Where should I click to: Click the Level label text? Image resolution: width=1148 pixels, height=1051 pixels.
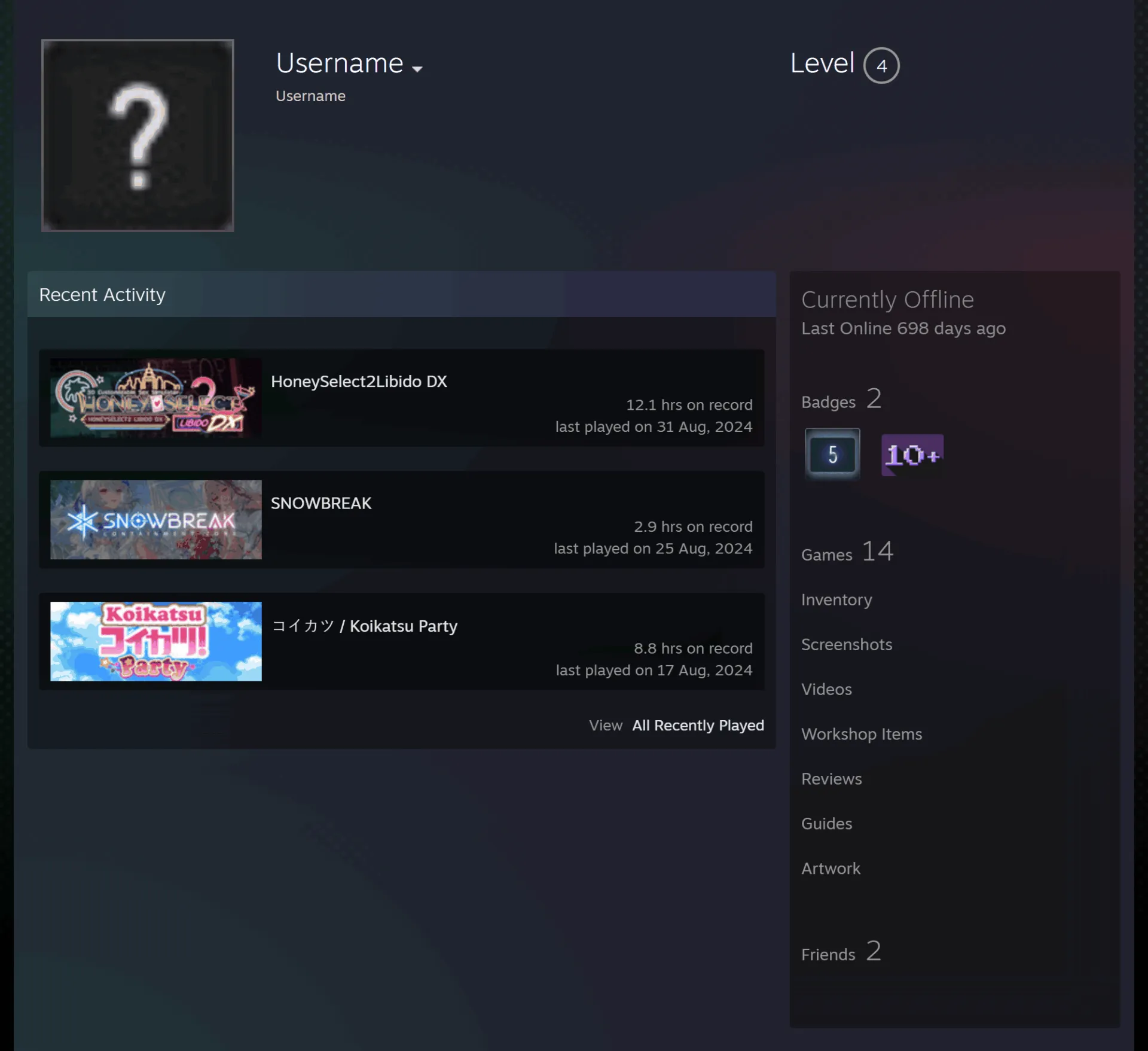(822, 63)
